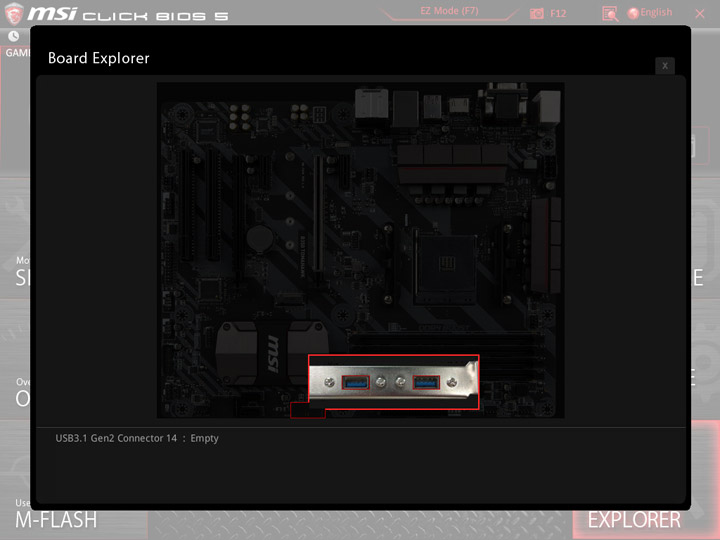Click the MSI chipset heatsink on the board
The height and width of the screenshot is (540, 720).
pyautogui.click(x=271, y=353)
